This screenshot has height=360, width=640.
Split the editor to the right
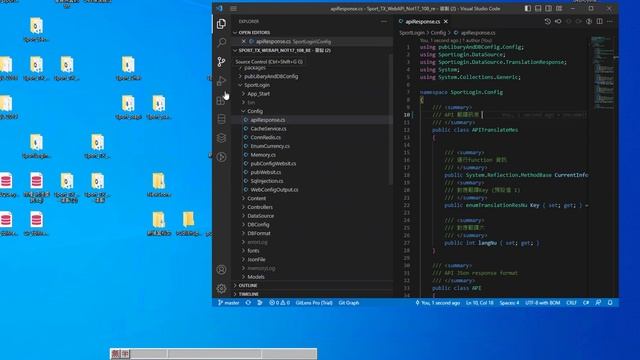pos(600,21)
